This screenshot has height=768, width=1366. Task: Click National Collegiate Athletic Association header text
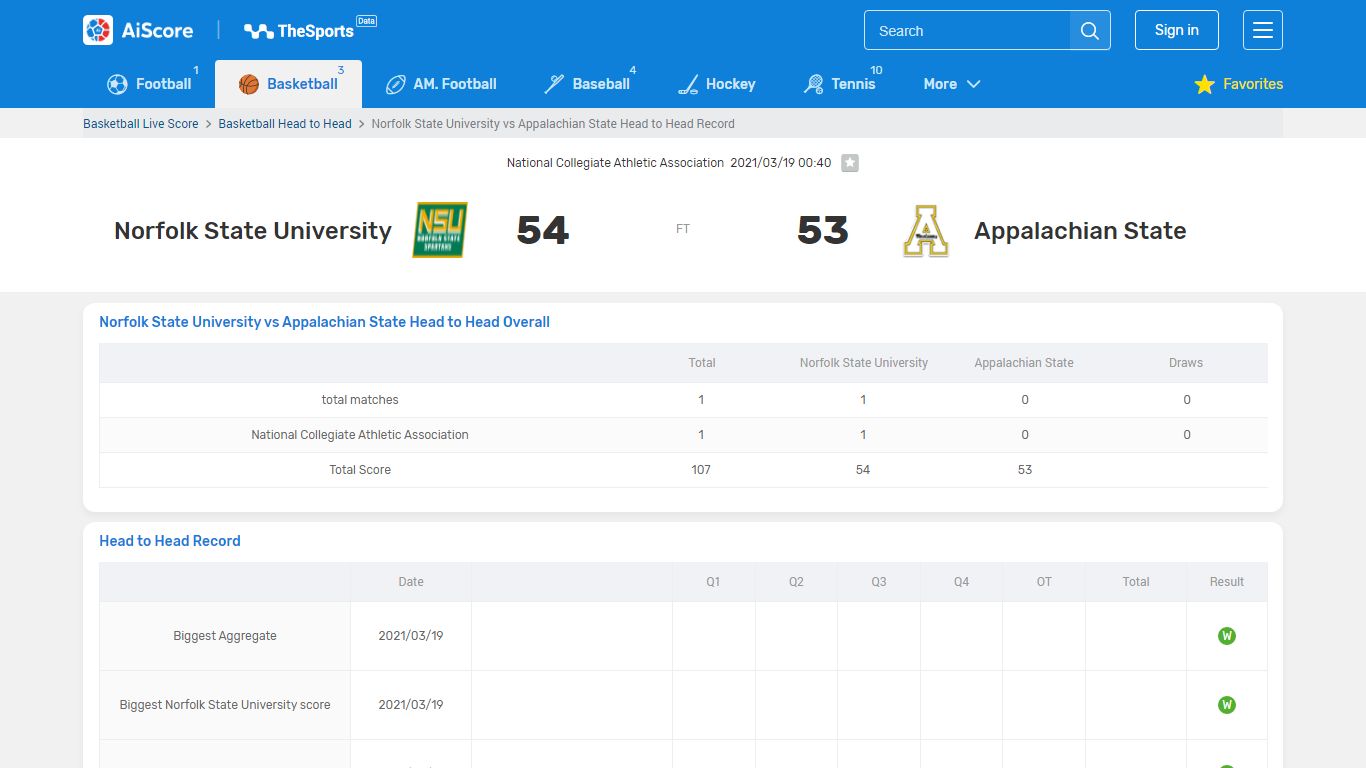[615, 163]
